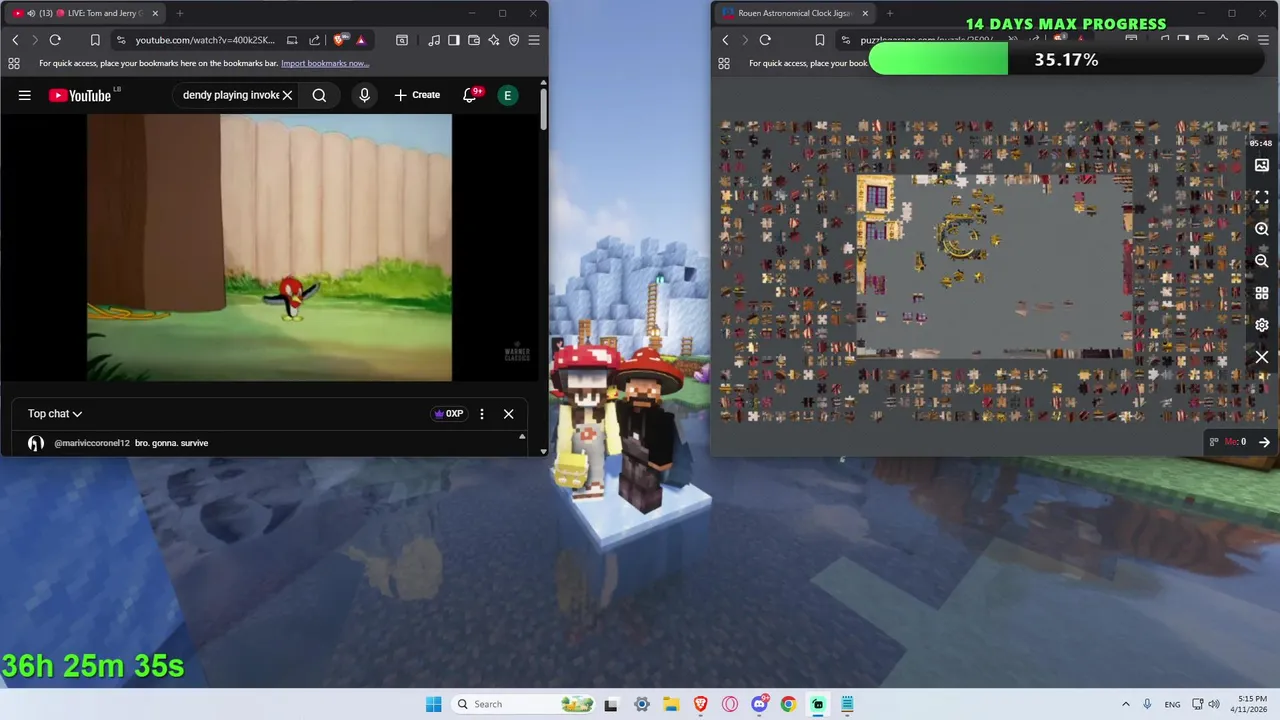Zoom out on the jigsaw puzzle

point(1262,261)
